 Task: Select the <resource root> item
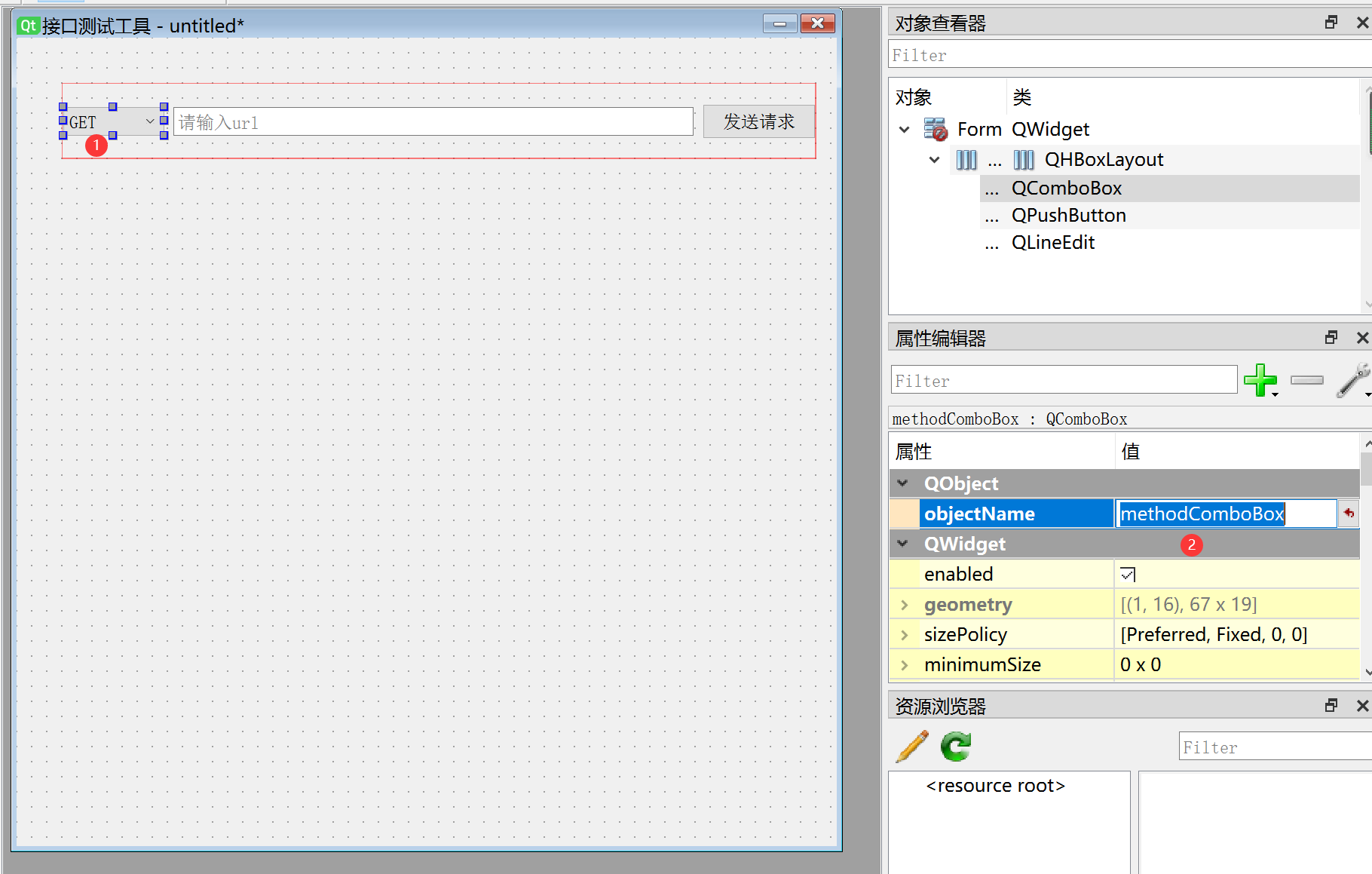(996, 786)
